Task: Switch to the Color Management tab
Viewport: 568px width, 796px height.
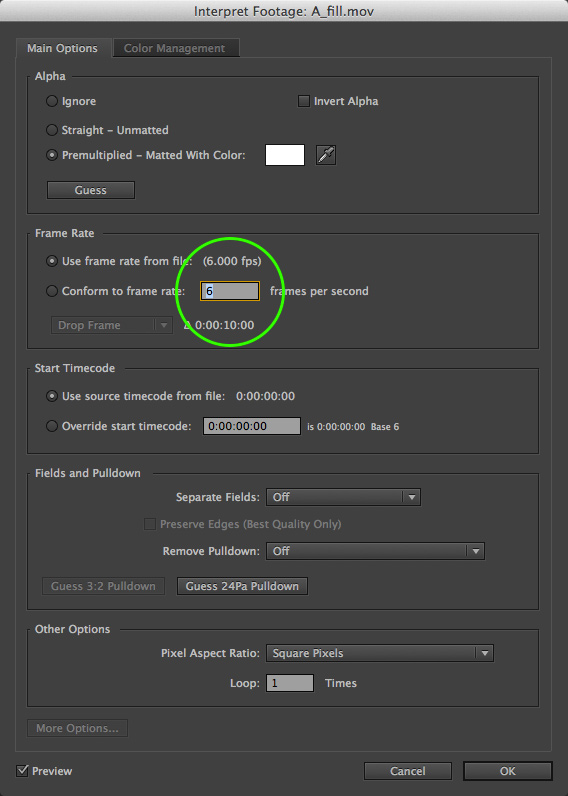Action: [176, 48]
